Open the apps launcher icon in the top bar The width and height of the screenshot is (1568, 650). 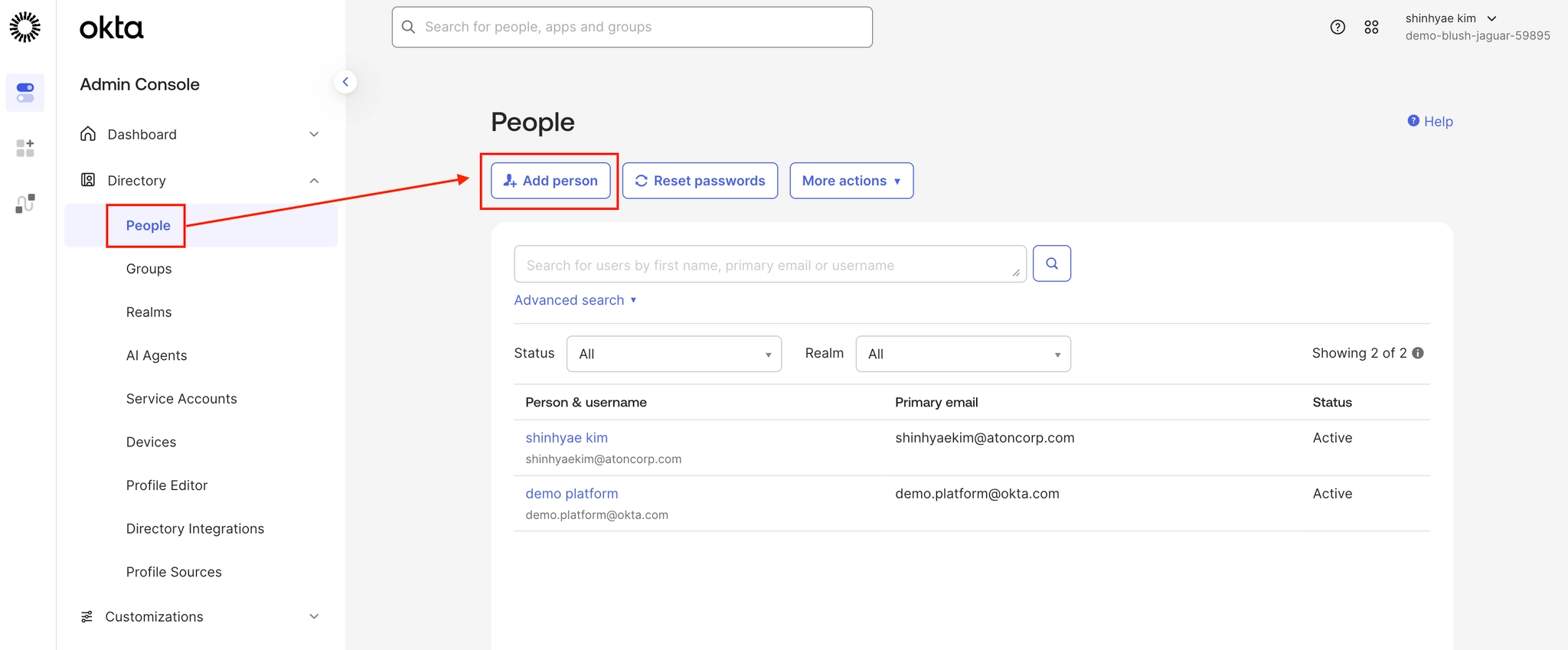coord(1371,28)
